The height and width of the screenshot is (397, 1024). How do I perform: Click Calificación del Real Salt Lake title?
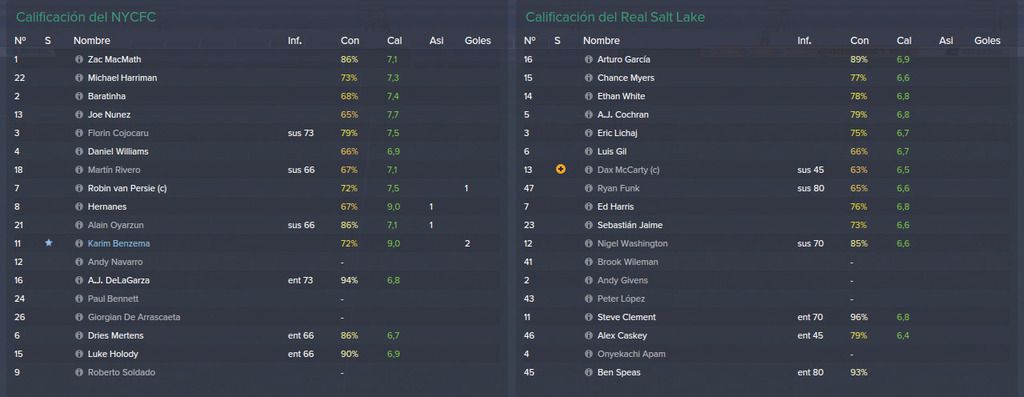point(615,17)
